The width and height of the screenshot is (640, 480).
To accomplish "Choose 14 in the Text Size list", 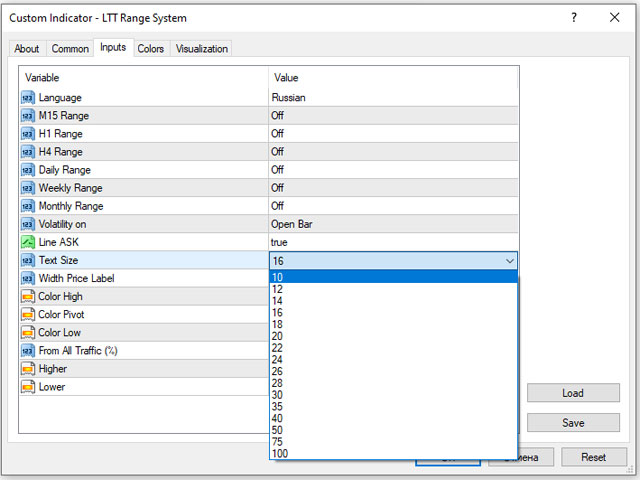I will click(x=393, y=301).
